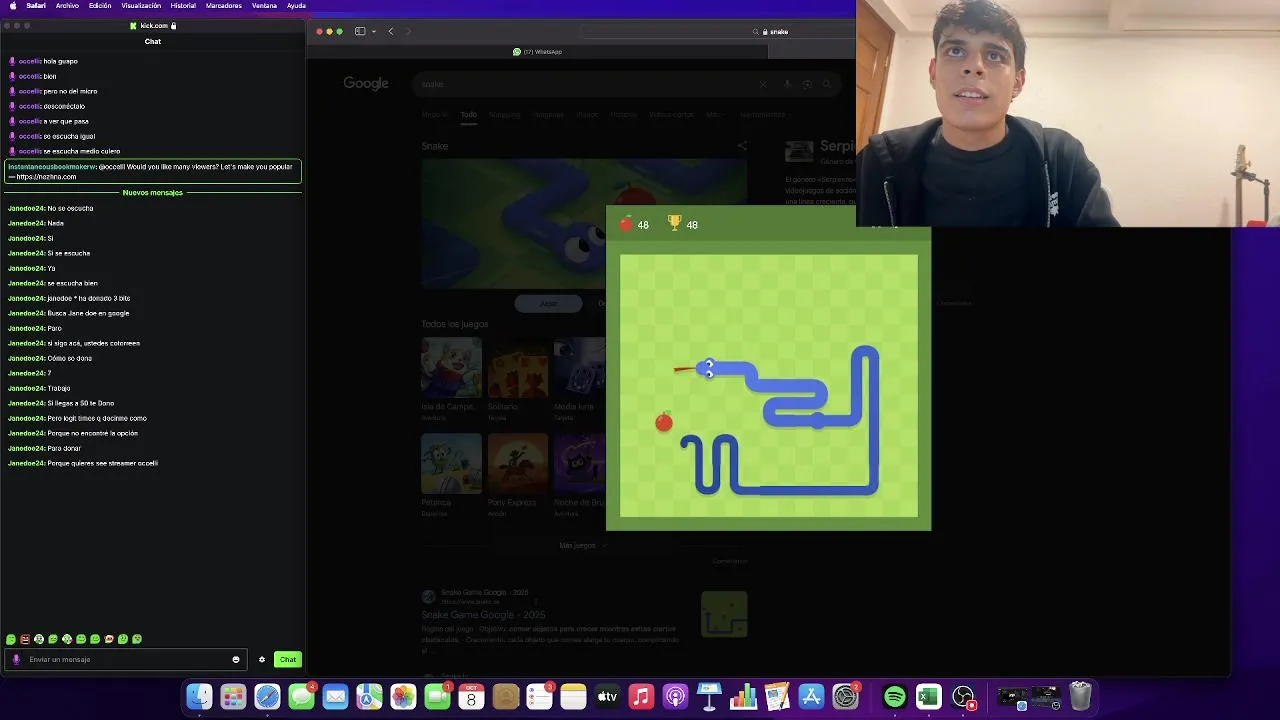The height and width of the screenshot is (720, 1280).
Task: Expand the sidebar dropdown arrow in Safari
Action: (x=374, y=31)
